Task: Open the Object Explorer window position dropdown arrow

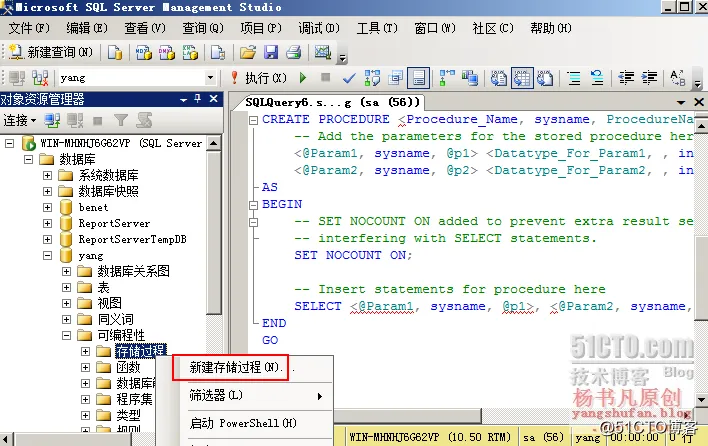Action: [183, 99]
